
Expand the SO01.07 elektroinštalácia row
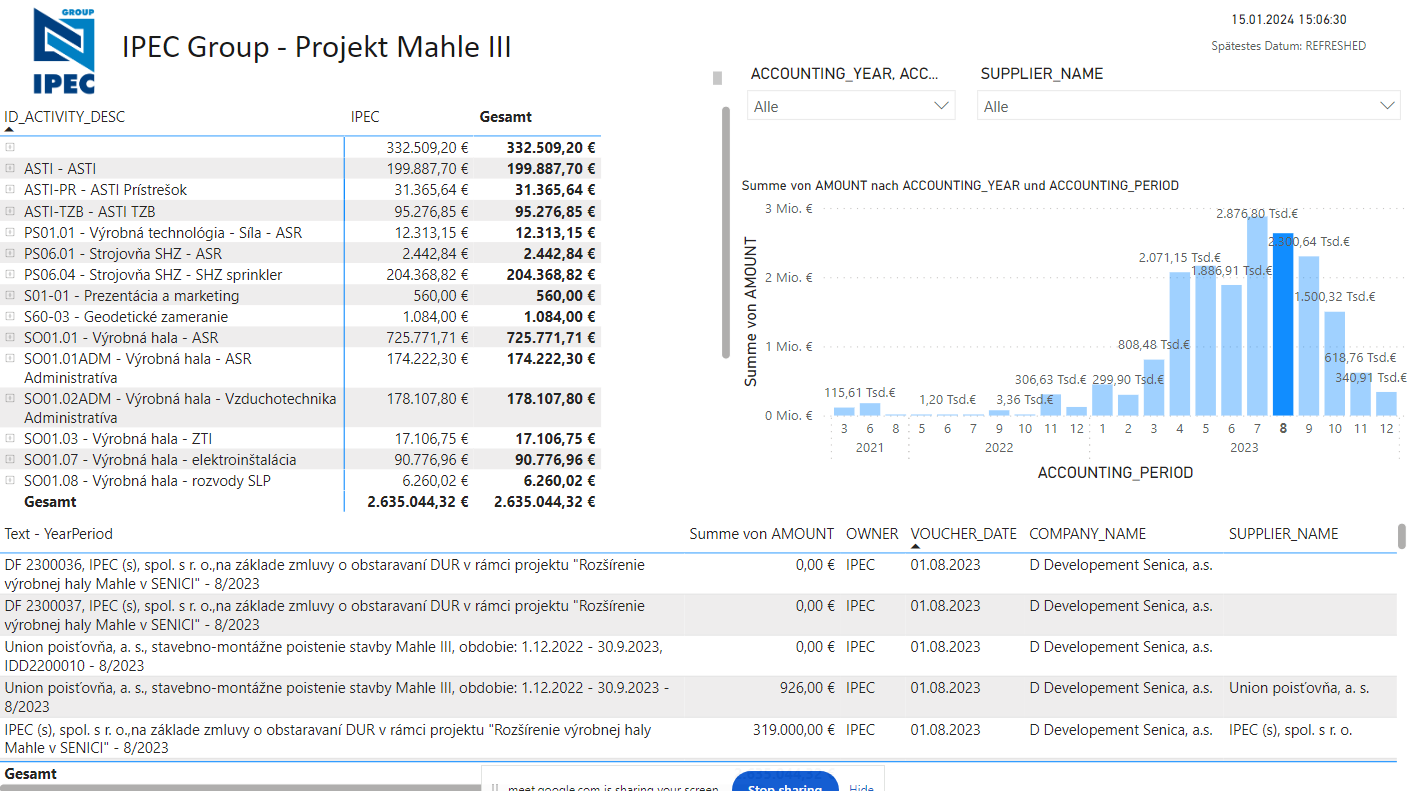click(10, 460)
